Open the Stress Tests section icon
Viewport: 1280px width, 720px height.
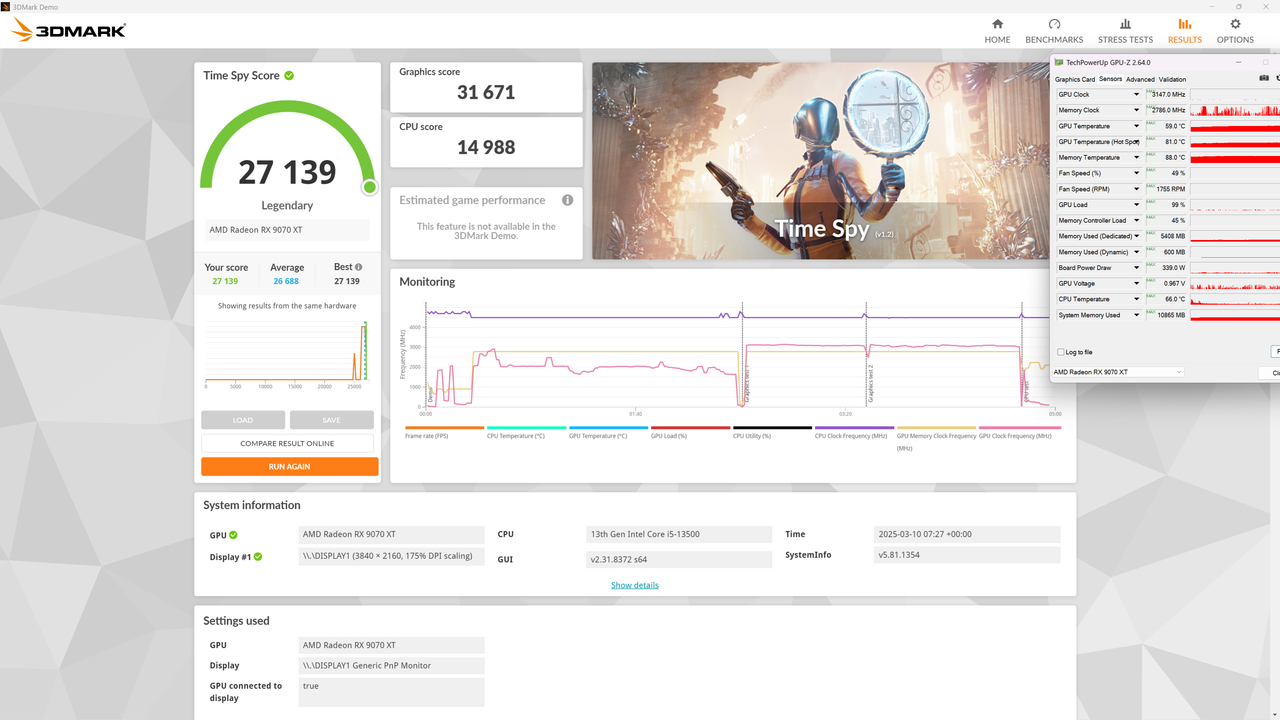[x=1125, y=24]
